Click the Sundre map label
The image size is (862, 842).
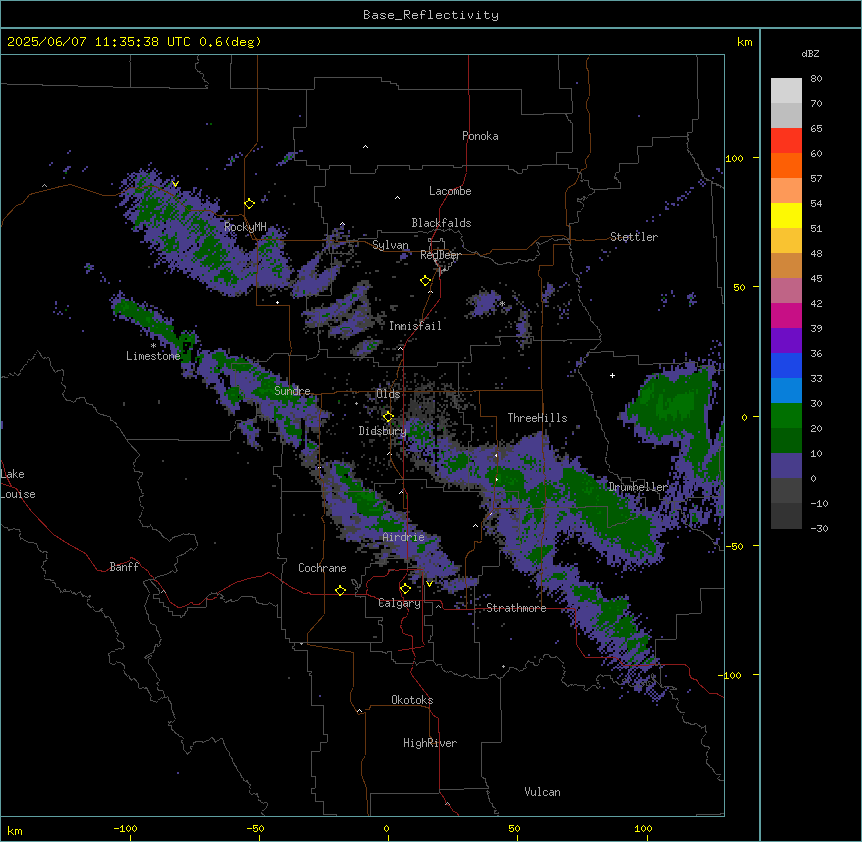[292, 391]
